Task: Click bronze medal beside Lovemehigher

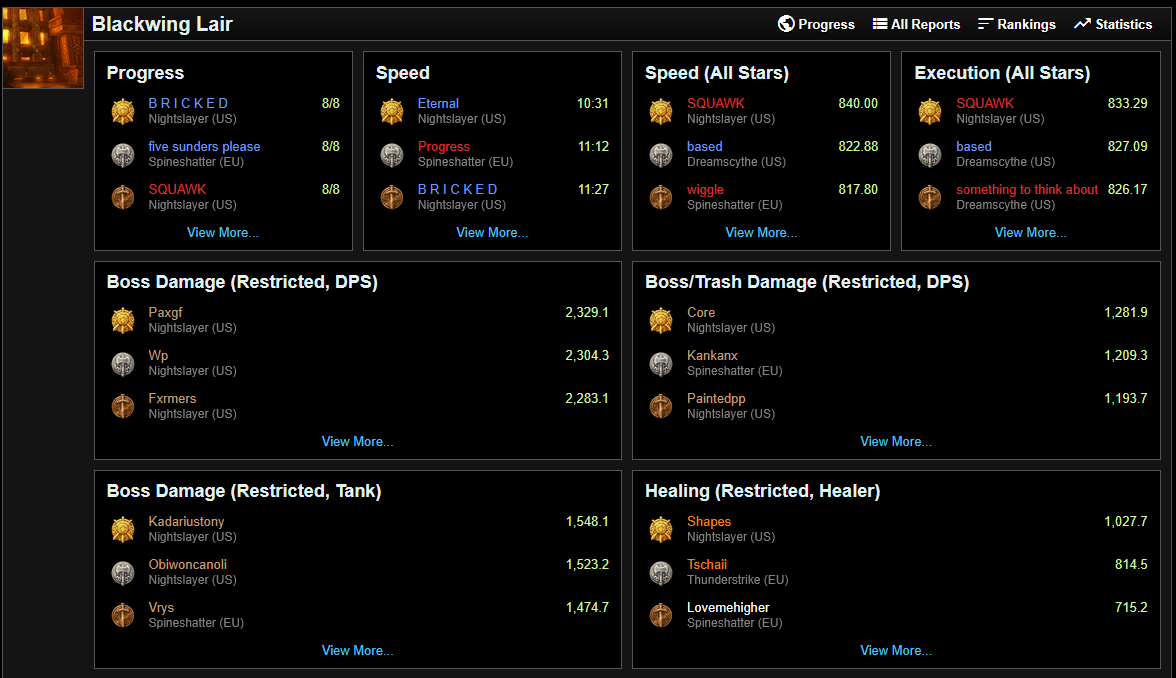Action: click(662, 616)
